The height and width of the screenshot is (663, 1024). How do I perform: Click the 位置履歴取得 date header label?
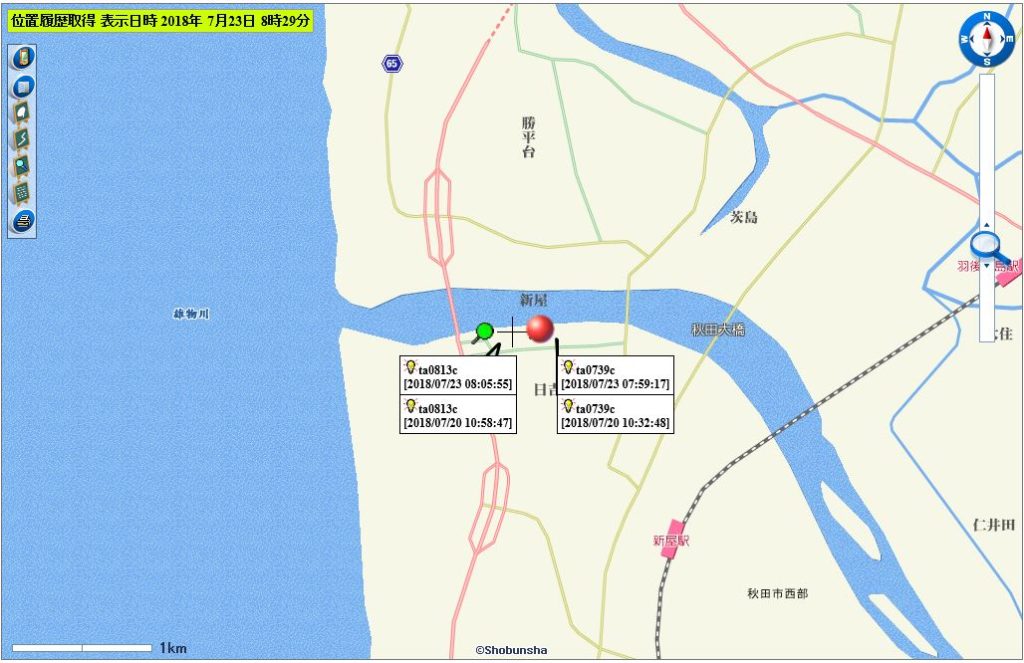click(160, 21)
